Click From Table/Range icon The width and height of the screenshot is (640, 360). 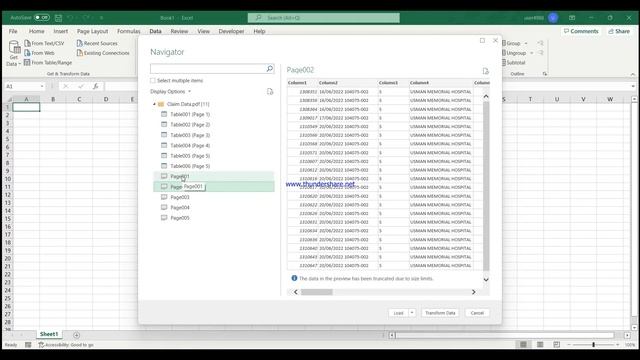point(27,62)
